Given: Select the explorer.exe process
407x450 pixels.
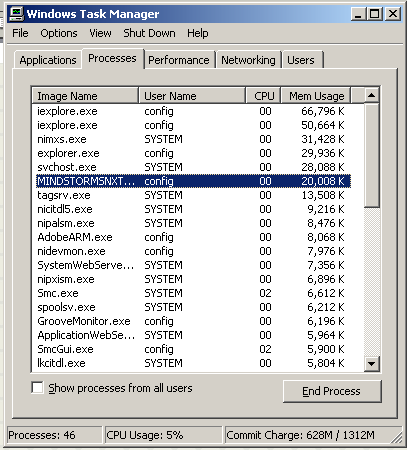Looking at the screenshot, I should point(193,153).
